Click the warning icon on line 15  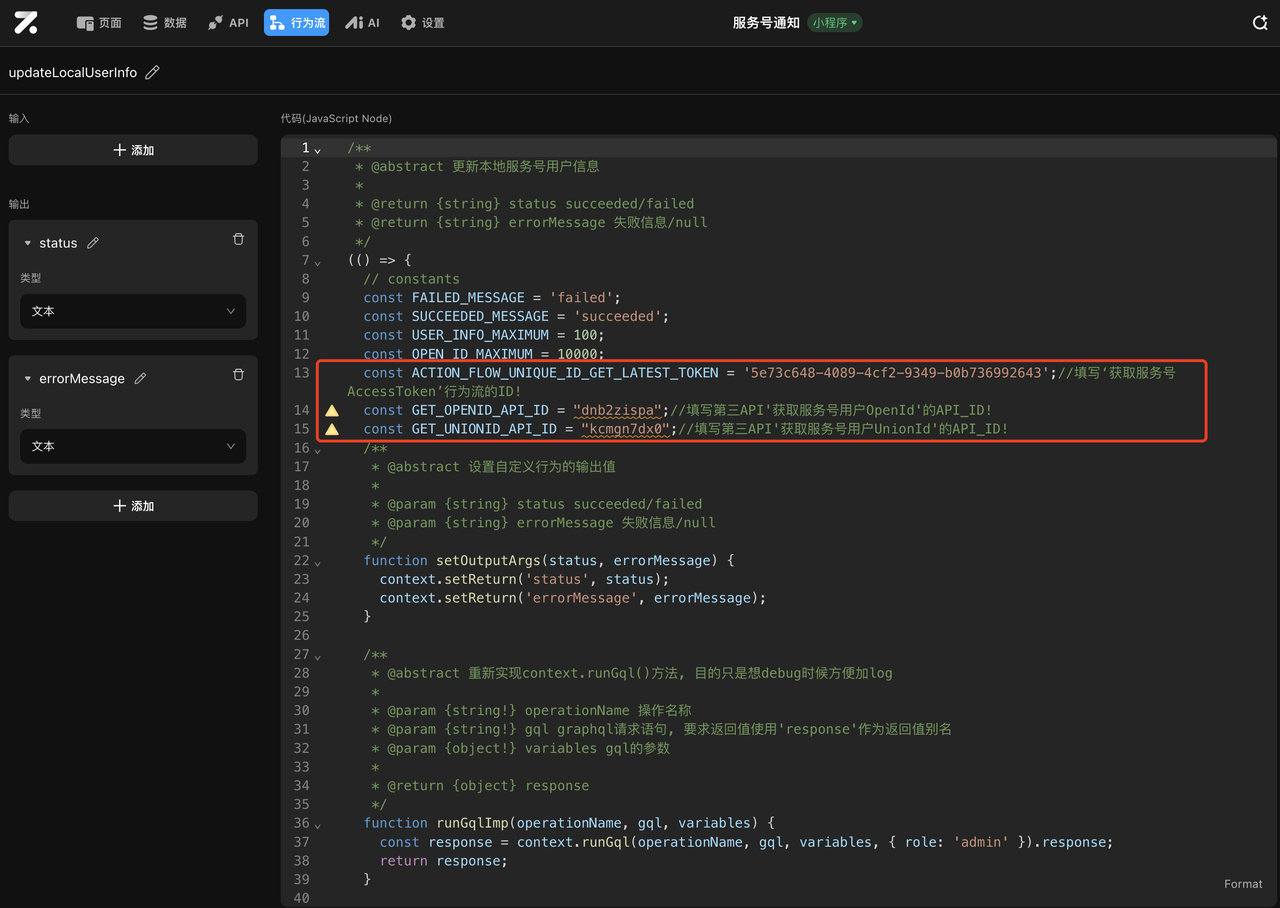(x=332, y=429)
